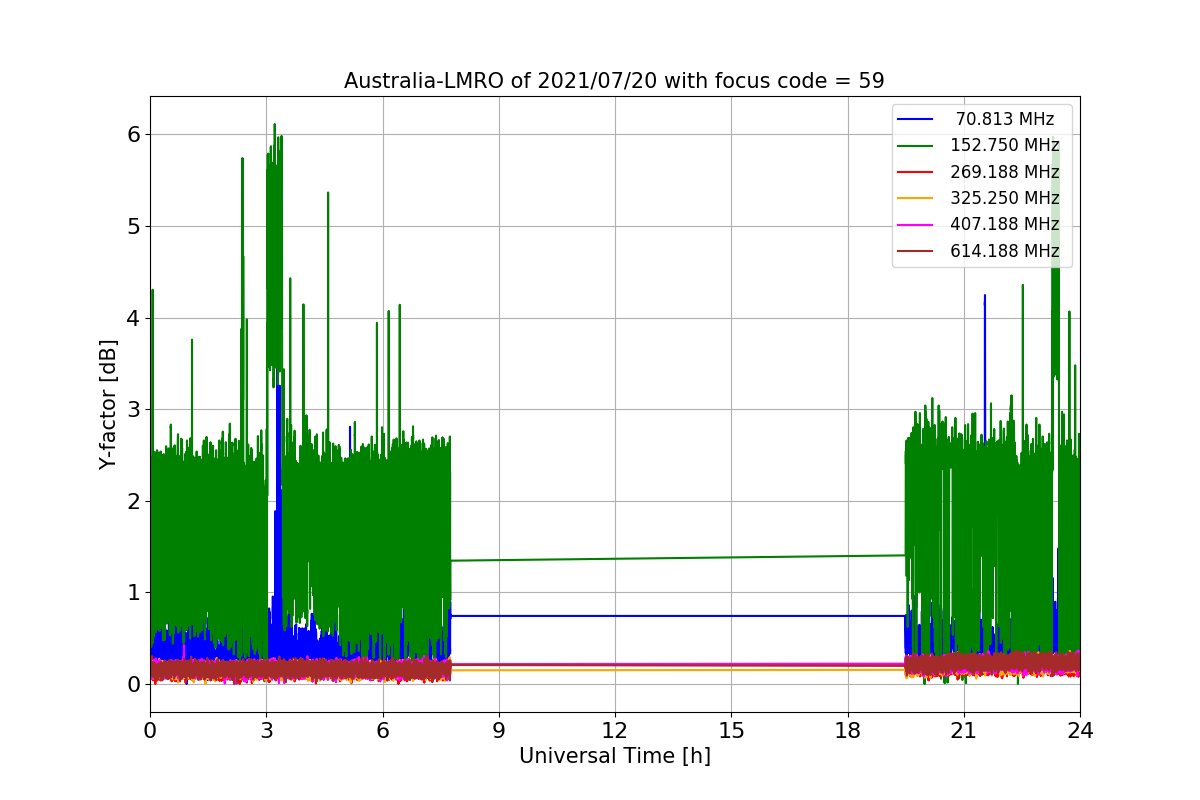Select the 614.188 MHz legend label

coord(1005,251)
